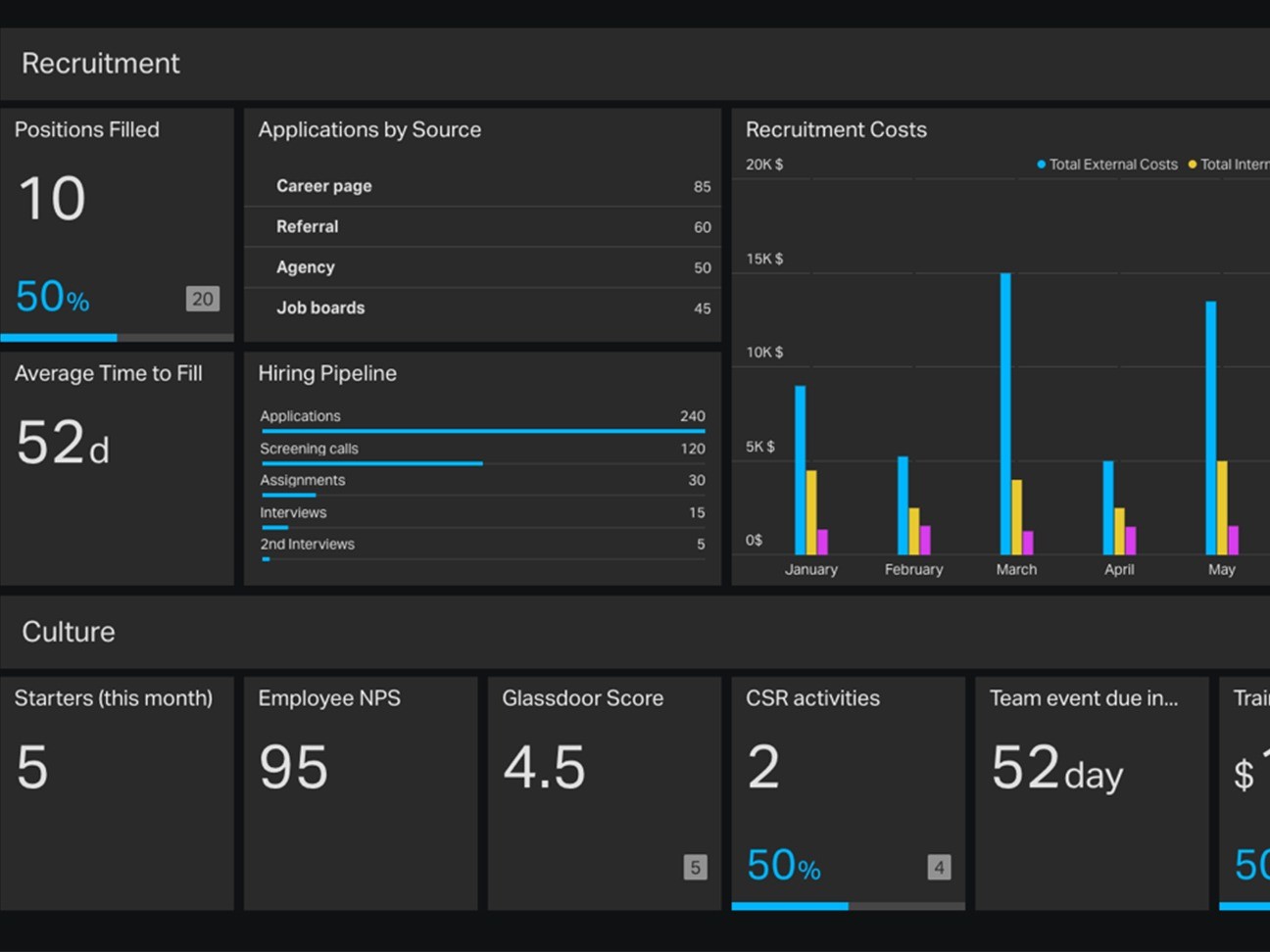This screenshot has height=952, width=1270.
Task: Click the Positions Filled value 10
Action: pyautogui.click(x=52, y=198)
